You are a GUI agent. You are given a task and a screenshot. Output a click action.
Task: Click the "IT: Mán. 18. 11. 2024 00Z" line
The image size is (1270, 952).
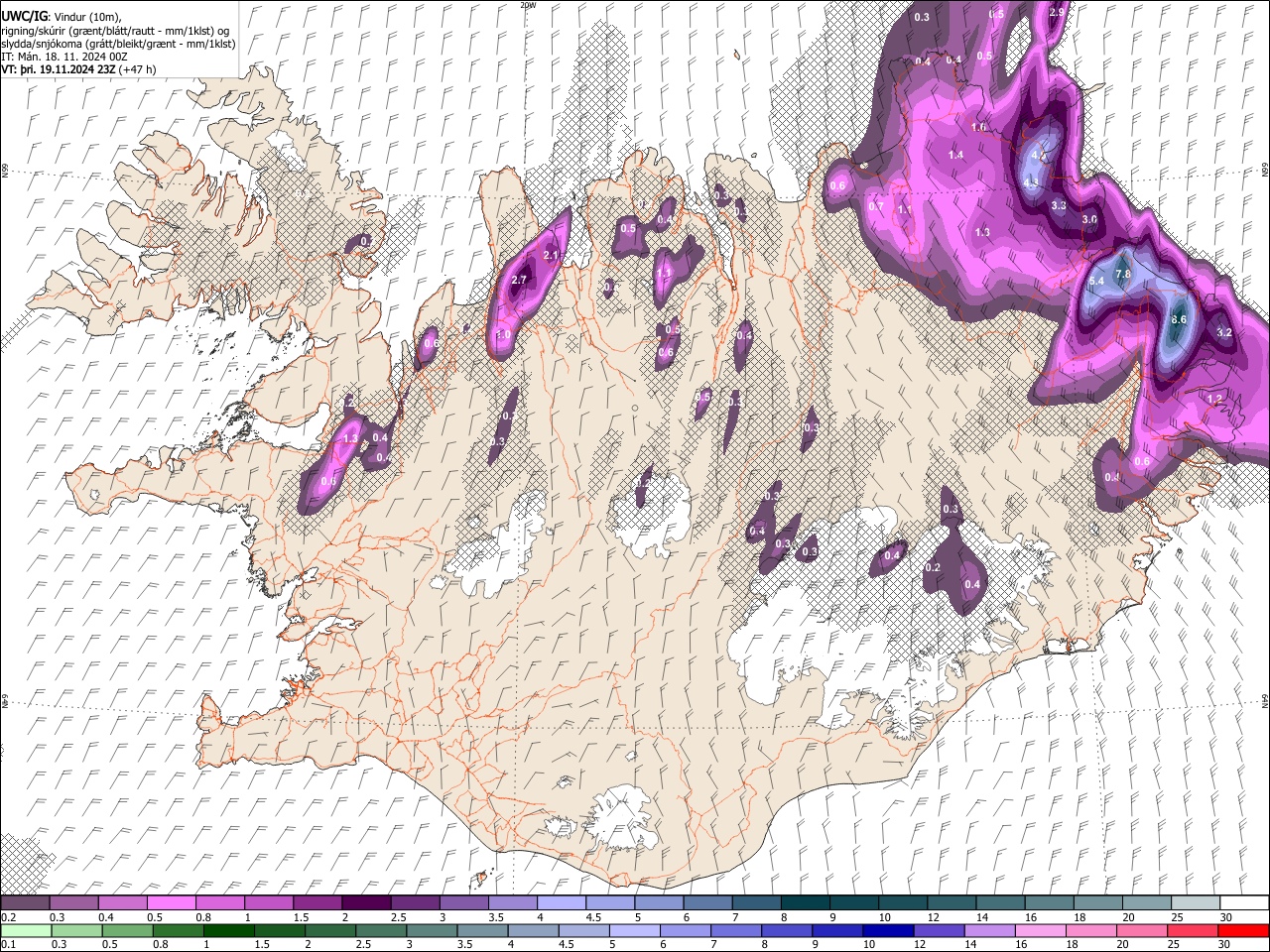(x=64, y=57)
